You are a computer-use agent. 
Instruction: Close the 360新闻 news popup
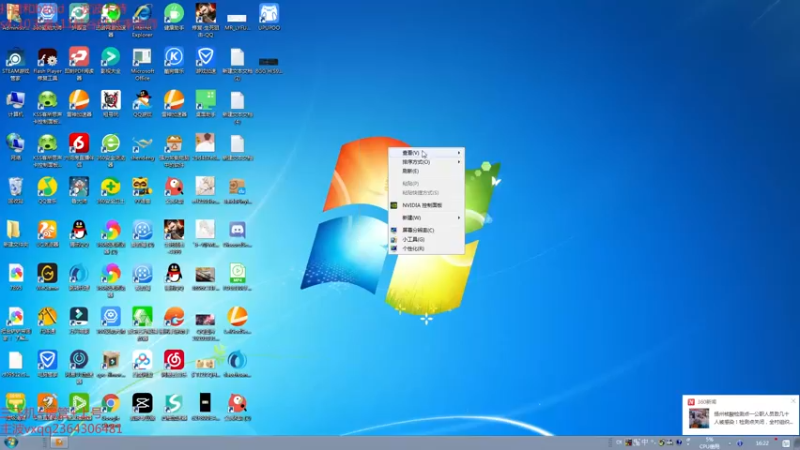pyautogui.click(x=793, y=401)
